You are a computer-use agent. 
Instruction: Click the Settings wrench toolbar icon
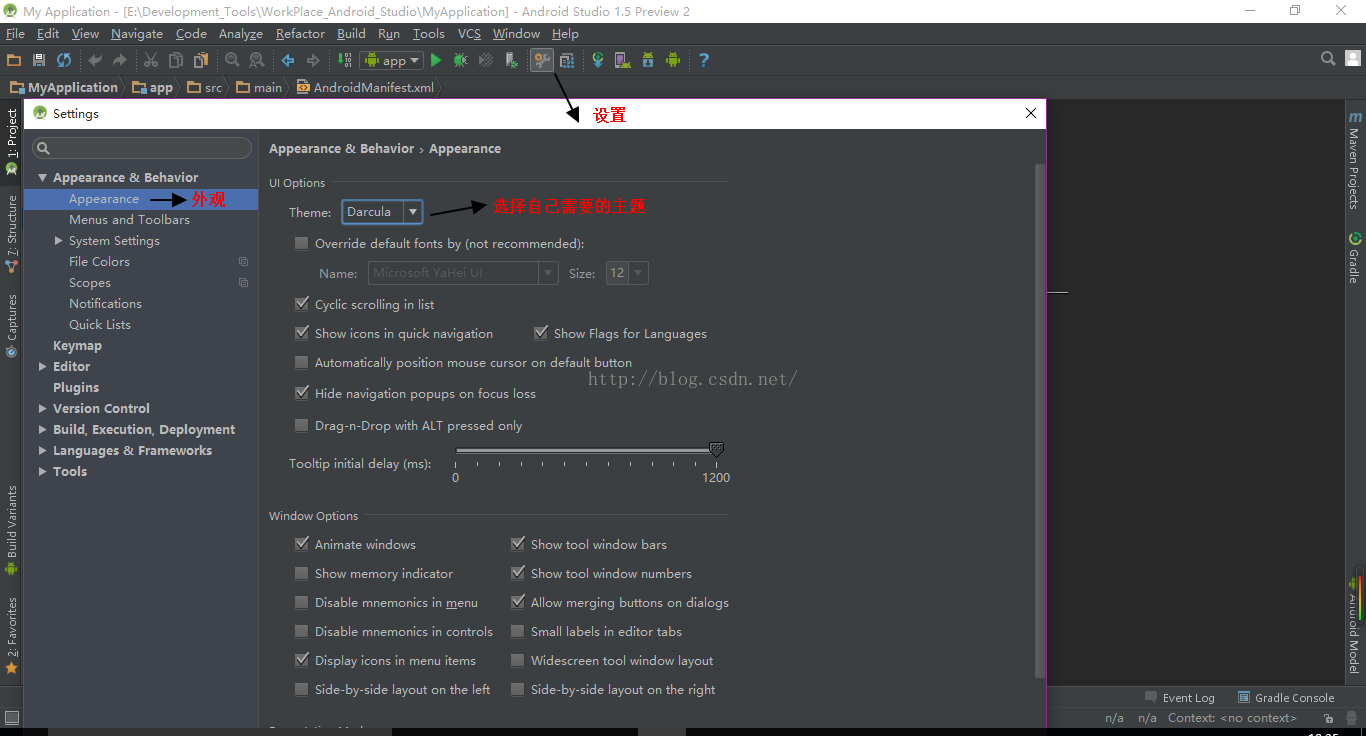coord(542,60)
